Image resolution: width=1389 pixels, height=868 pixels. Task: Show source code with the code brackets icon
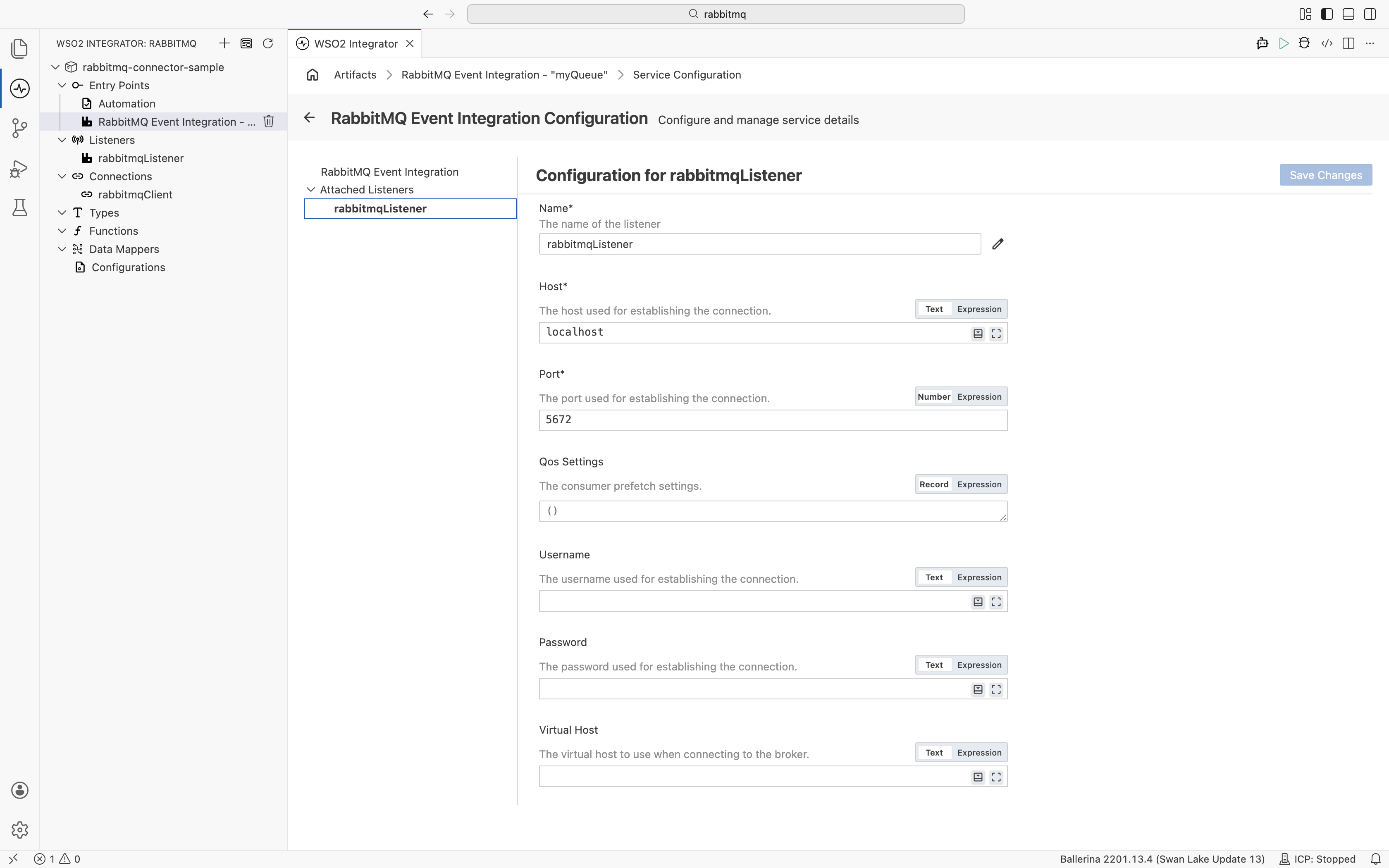click(x=1327, y=44)
